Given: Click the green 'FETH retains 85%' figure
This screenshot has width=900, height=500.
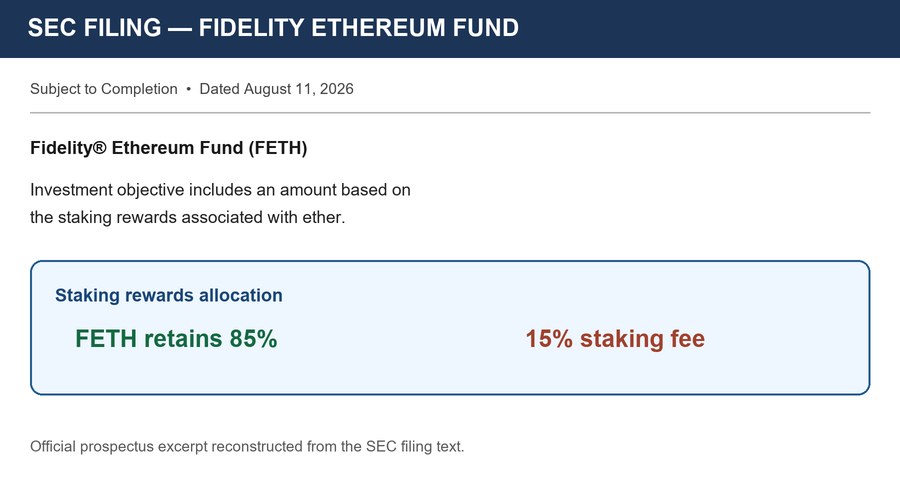Looking at the screenshot, I should [176, 339].
